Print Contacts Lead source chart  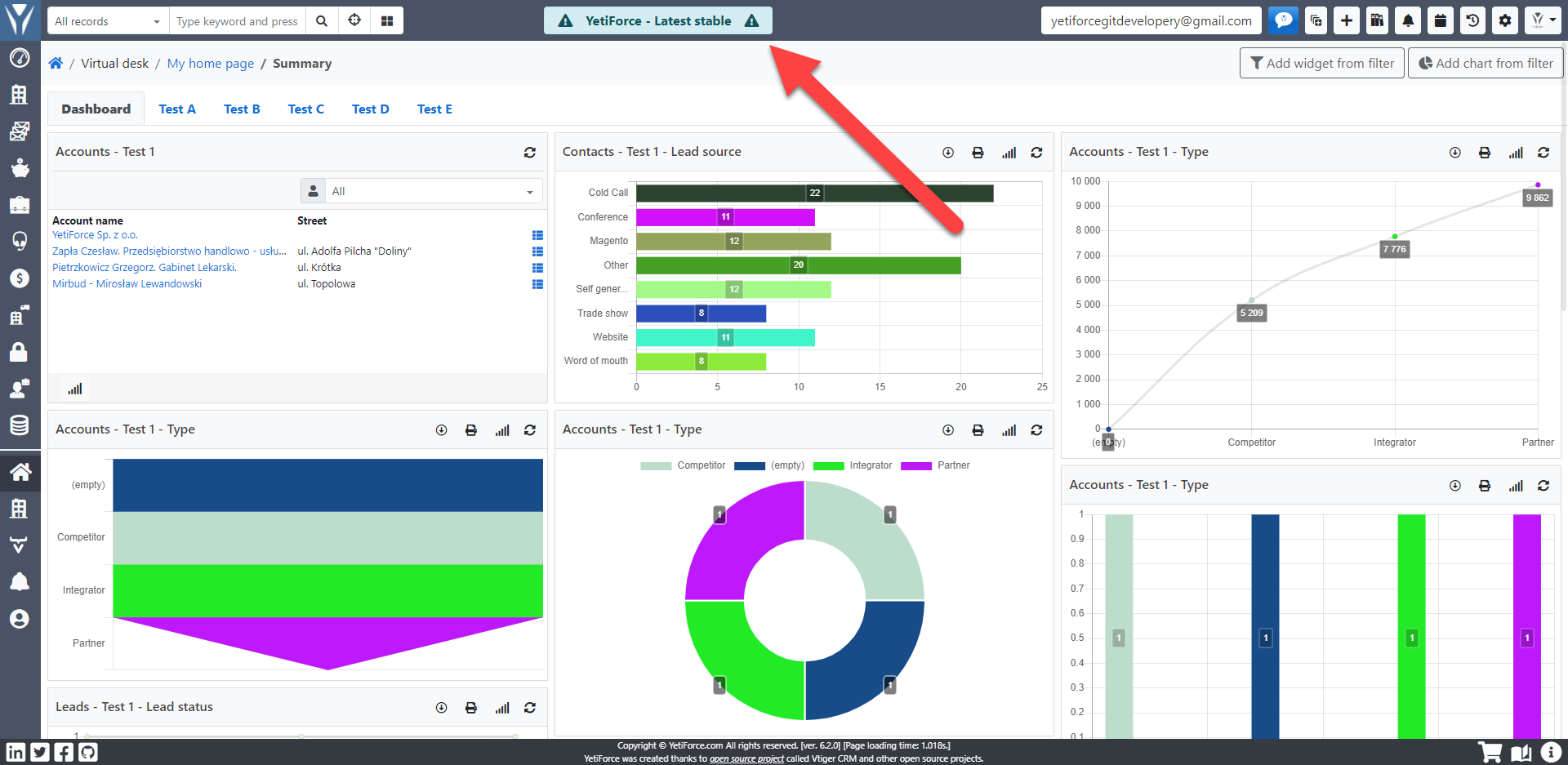coord(978,153)
